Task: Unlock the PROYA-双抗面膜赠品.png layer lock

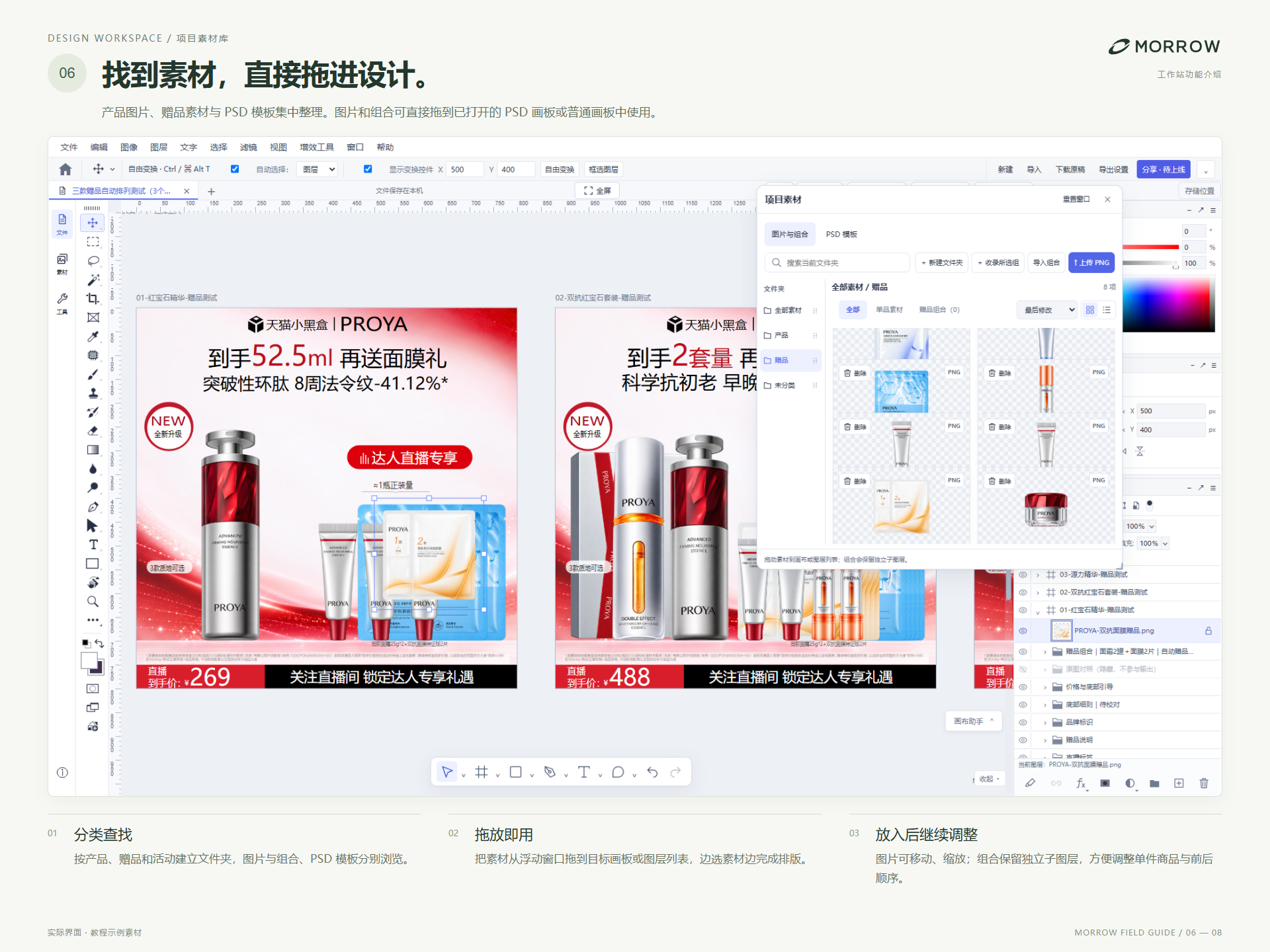Action: [1208, 631]
